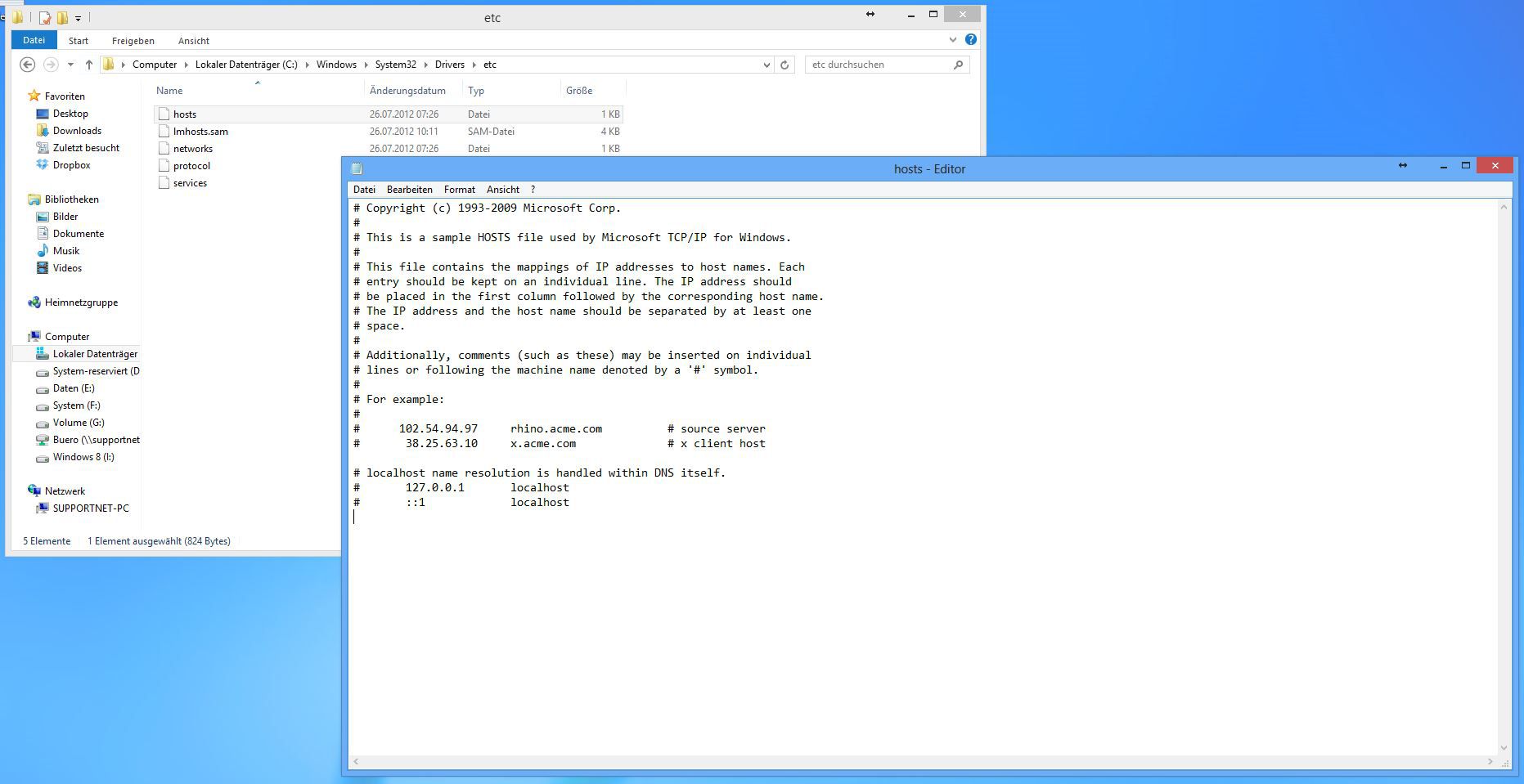Click Drivers in the address breadcrumb
Viewport: 1524px width, 784px height.
[450, 65]
